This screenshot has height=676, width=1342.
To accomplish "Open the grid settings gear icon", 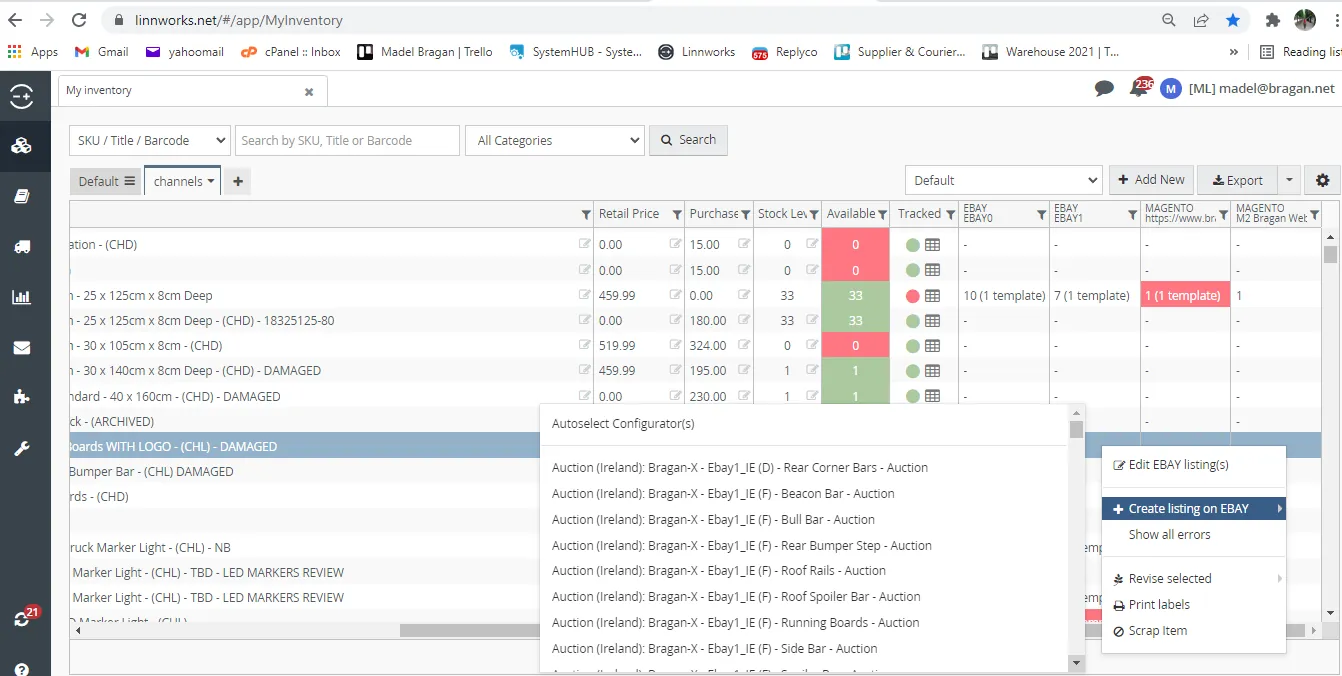I will (1323, 180).
